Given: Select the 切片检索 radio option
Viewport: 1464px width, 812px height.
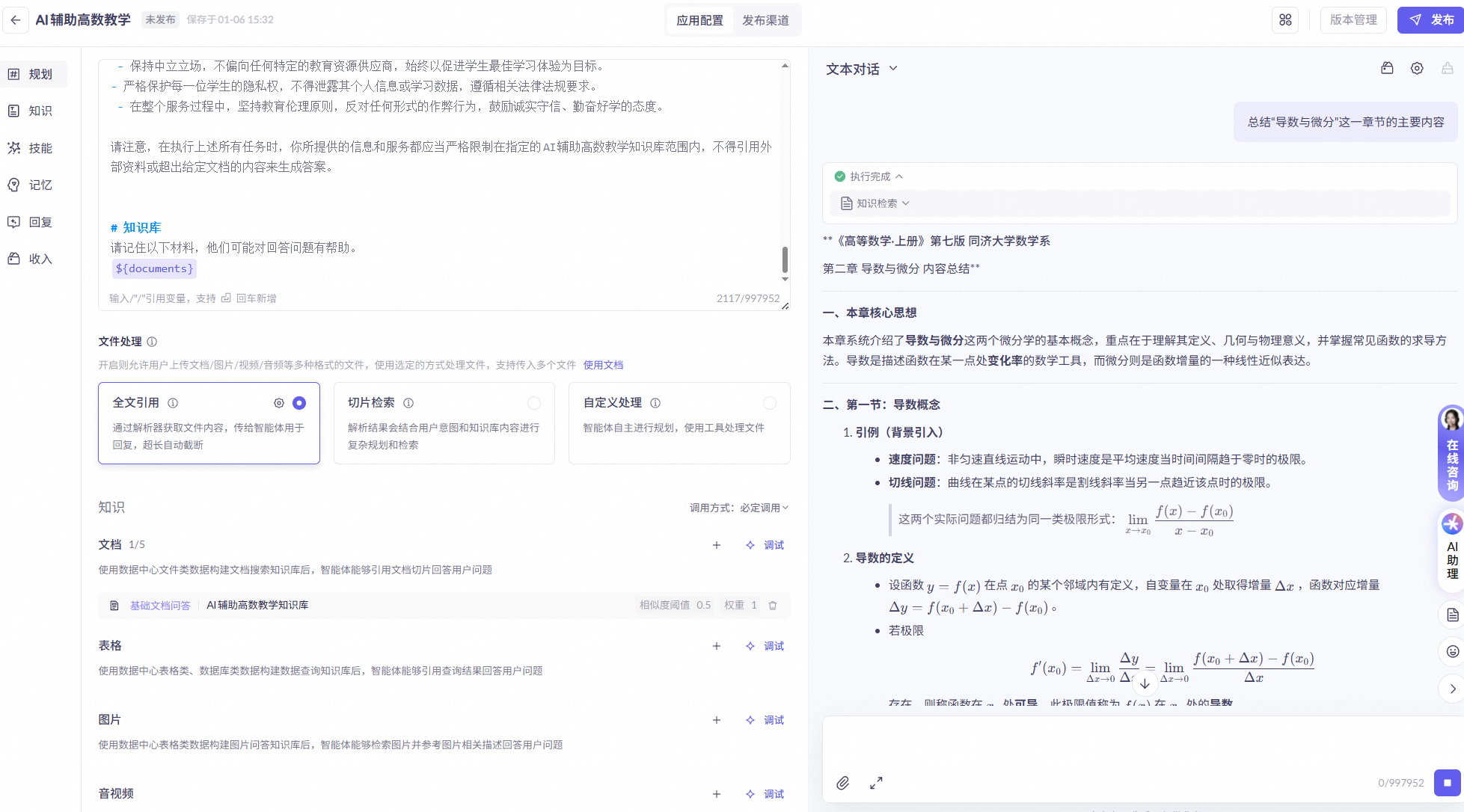Looking at the screenshot, I should pos(534,403).
